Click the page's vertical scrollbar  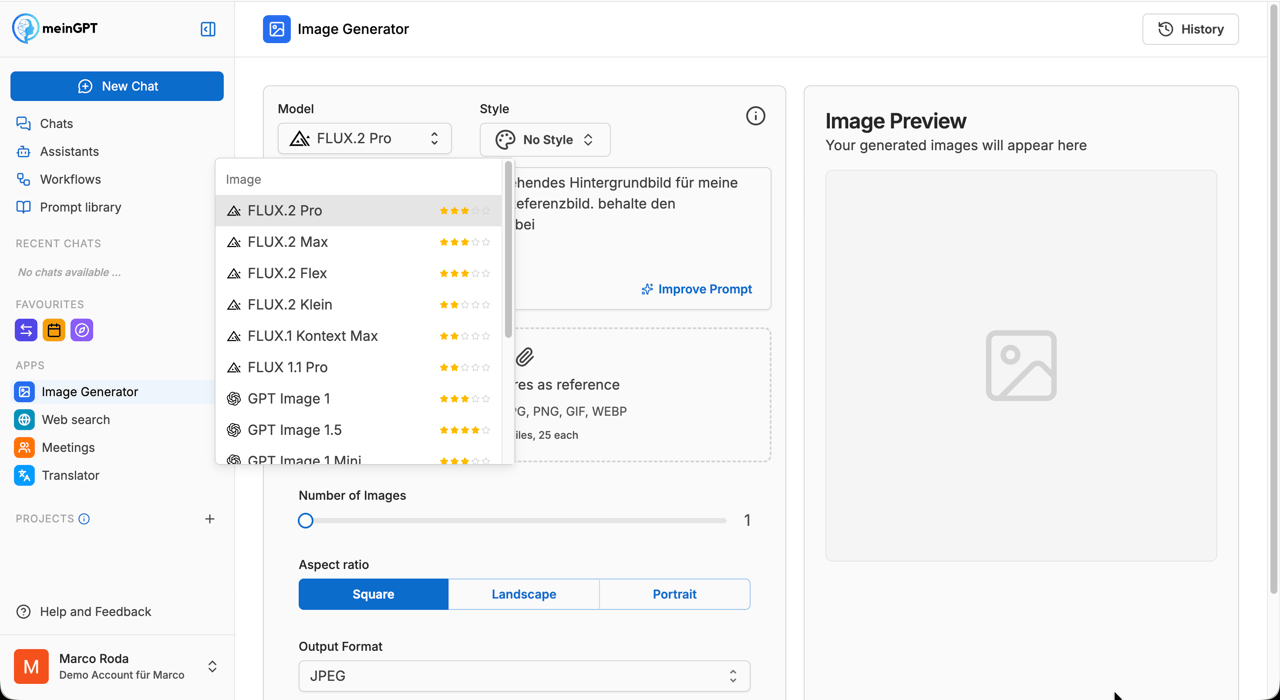pos(1273,300)
